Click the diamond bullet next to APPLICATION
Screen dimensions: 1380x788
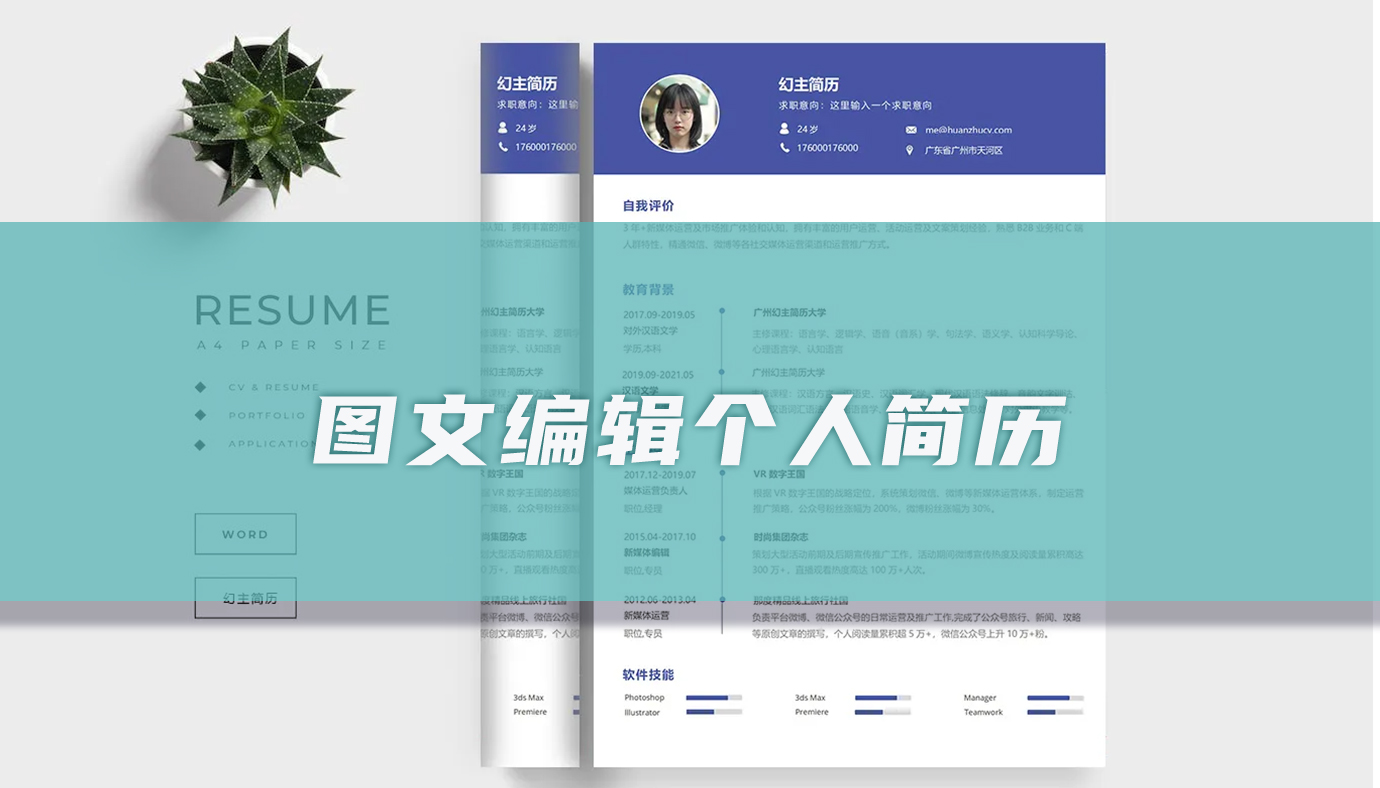point(200,444)
